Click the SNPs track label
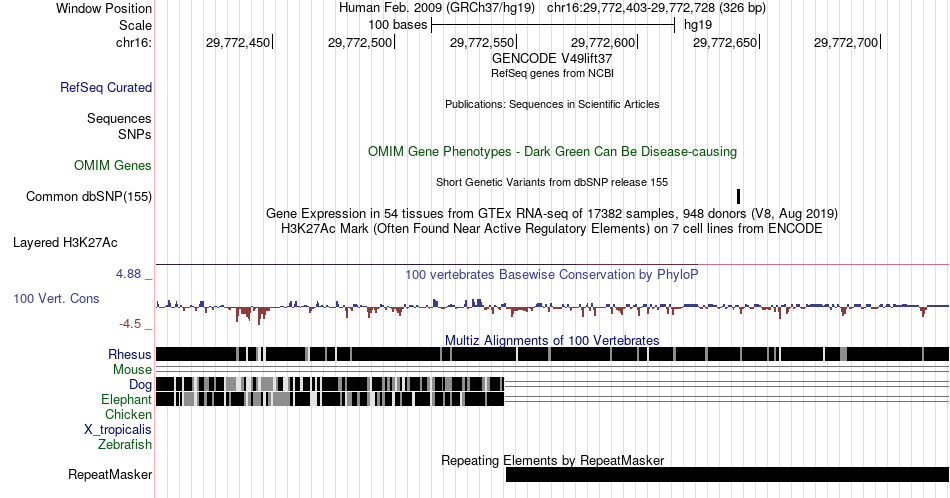Image resolution: width=950 pixels, height=498 pixels. (x=135, y=134)
